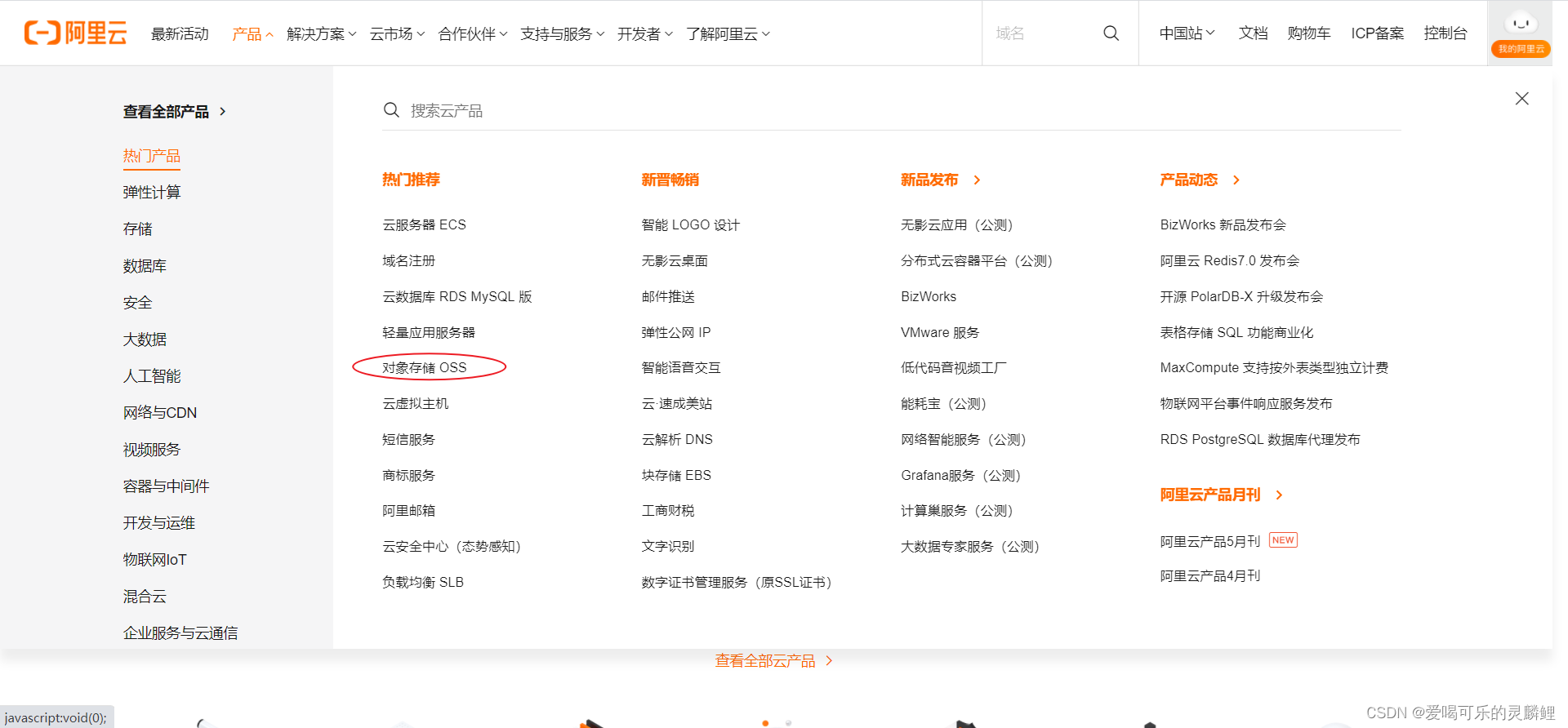Select the 数据库 category
The width and height of the screenshot is (1568, 728).
pyautogui.click(x=145, y=266)
